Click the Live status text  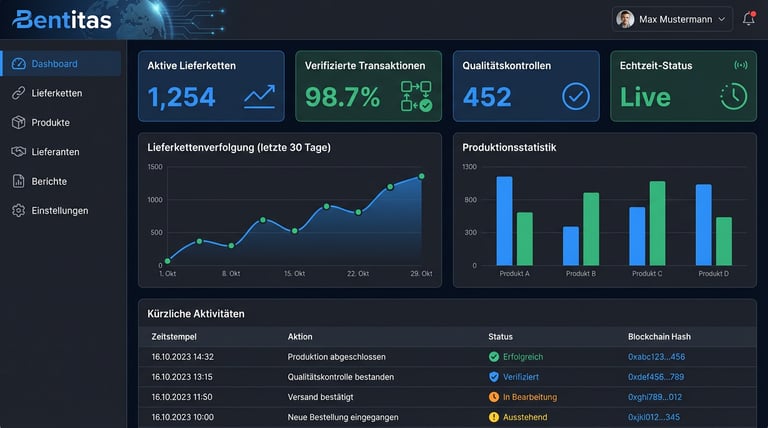(645, 97)
